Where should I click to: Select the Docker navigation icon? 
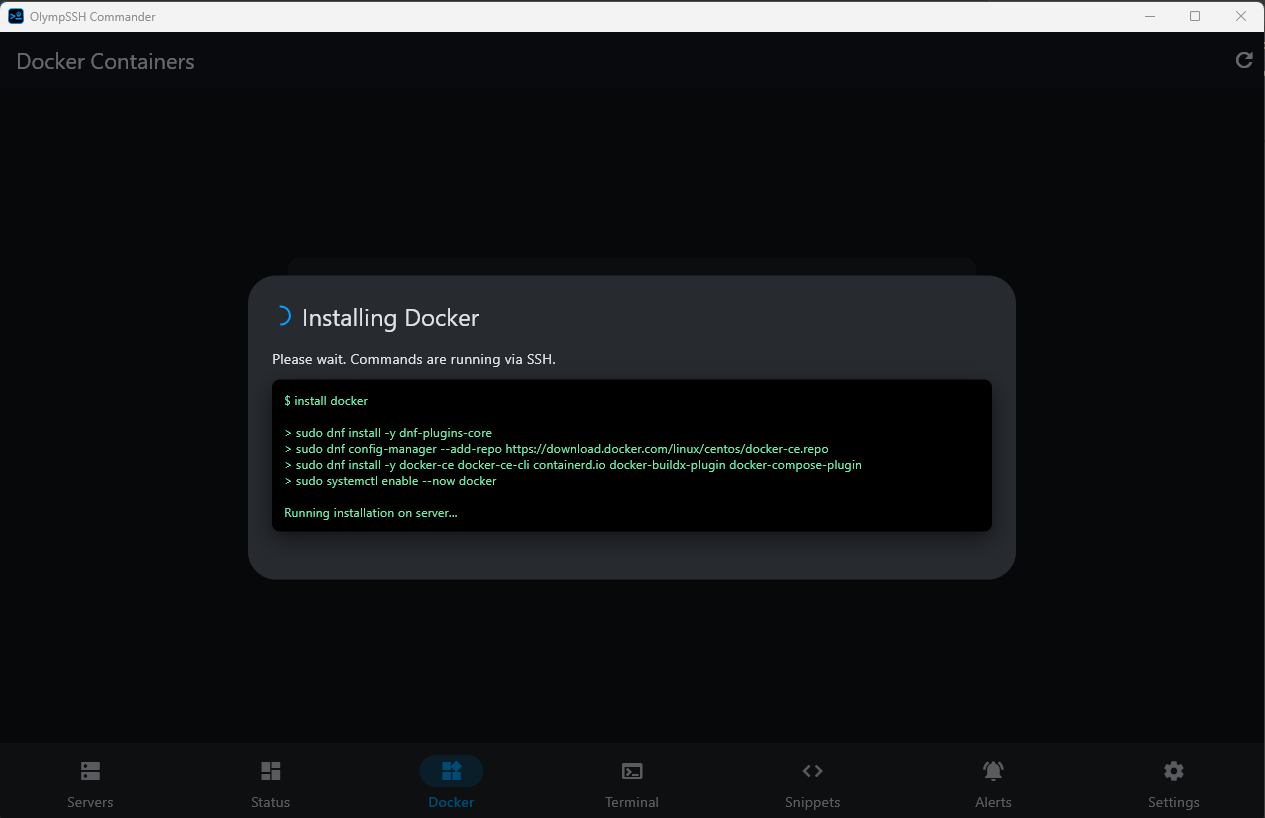(451, 771)
